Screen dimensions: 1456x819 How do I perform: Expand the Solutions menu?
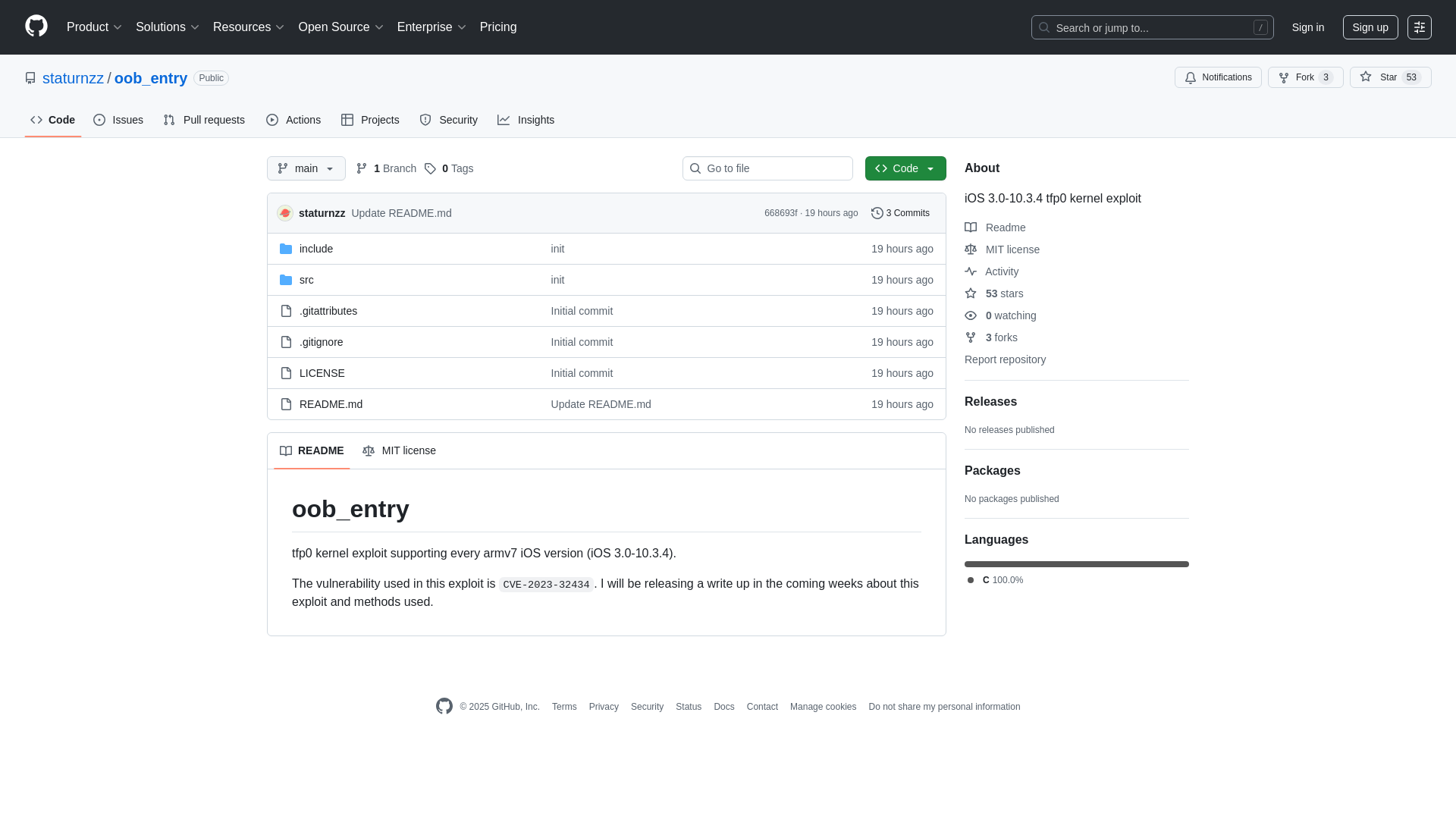[x=168, y=27]
